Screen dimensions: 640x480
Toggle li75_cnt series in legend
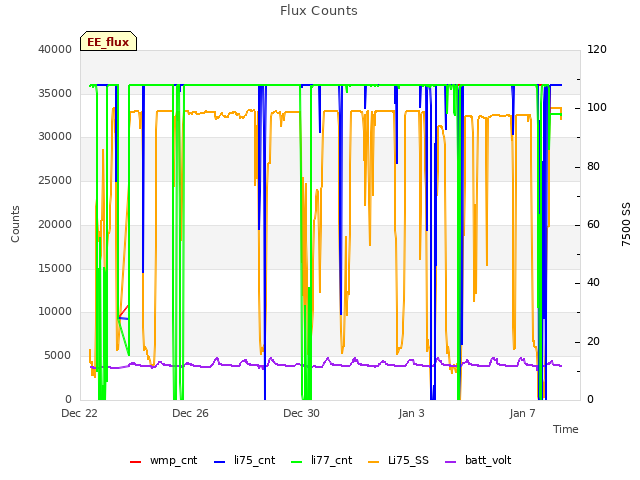pos(244,460)
